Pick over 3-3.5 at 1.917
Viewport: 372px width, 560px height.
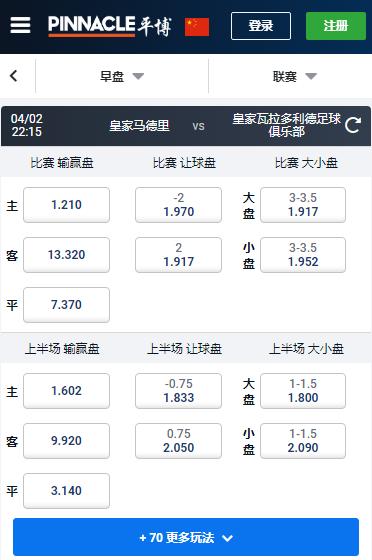[303, 205]
